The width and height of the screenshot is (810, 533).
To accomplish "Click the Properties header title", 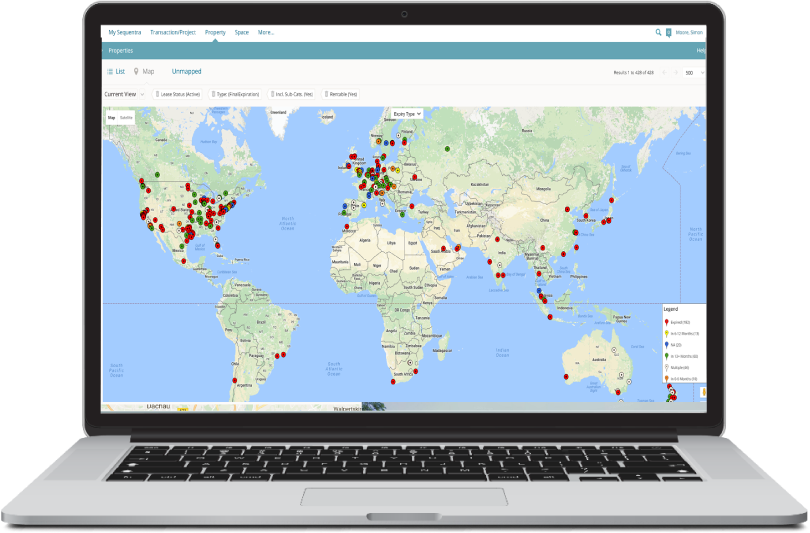I will [121, 51].
